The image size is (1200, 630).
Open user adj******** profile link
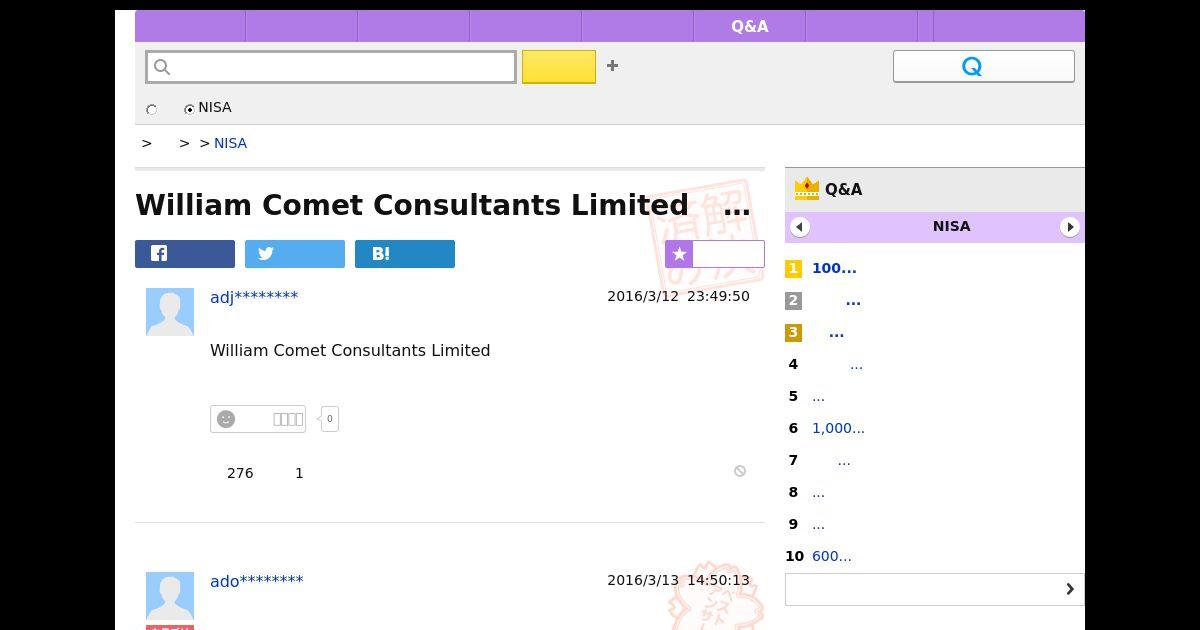pyautogui.click(x=254, y=296)
